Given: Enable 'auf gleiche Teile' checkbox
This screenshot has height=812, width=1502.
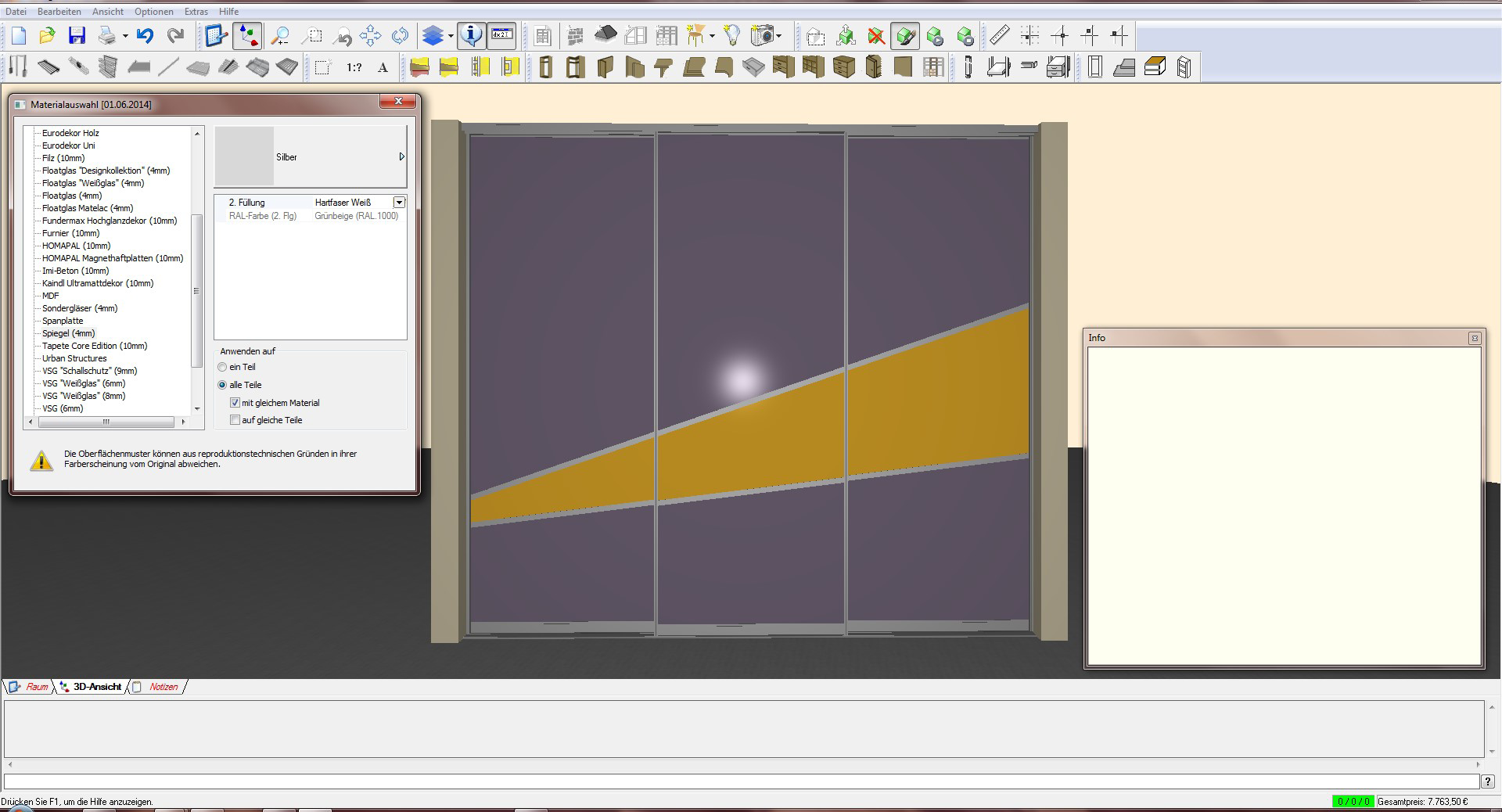Looking at the screenshot, I should click(235, 420).
